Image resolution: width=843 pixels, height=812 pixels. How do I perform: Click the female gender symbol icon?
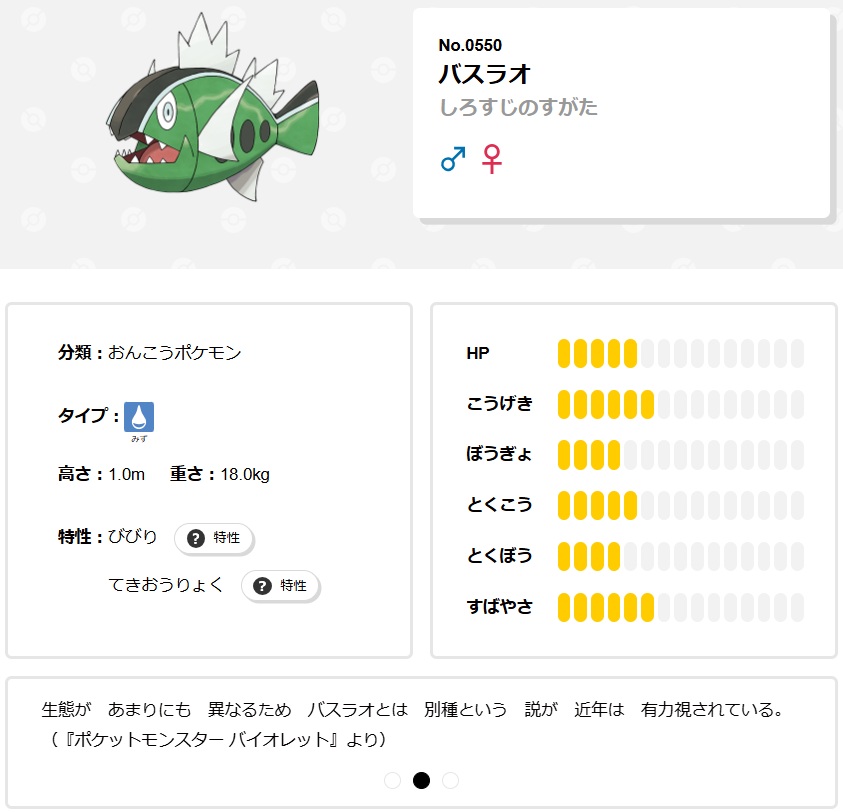coord(491,159)
